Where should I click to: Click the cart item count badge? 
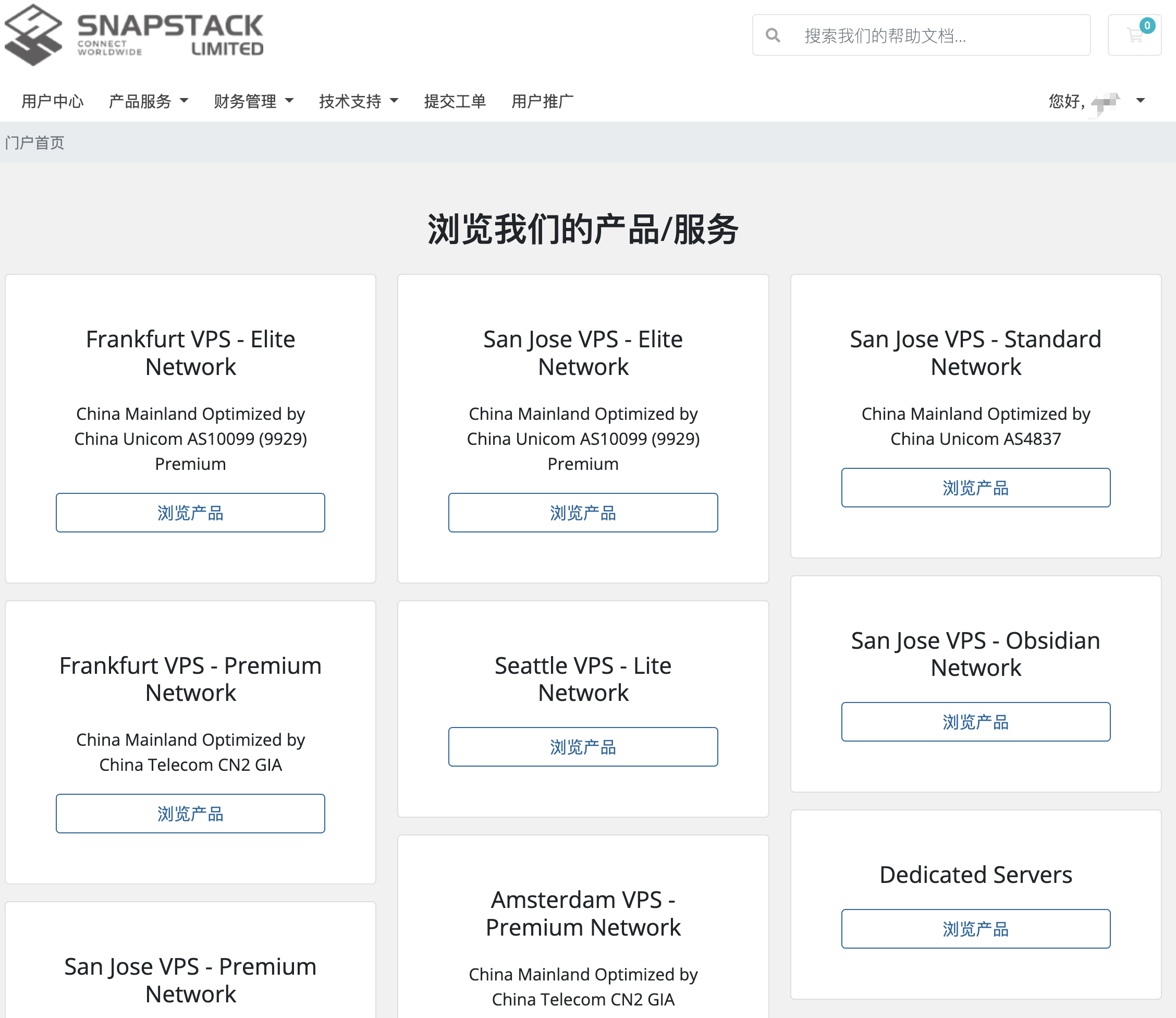pyautogui.click(x=1147, y=26)
